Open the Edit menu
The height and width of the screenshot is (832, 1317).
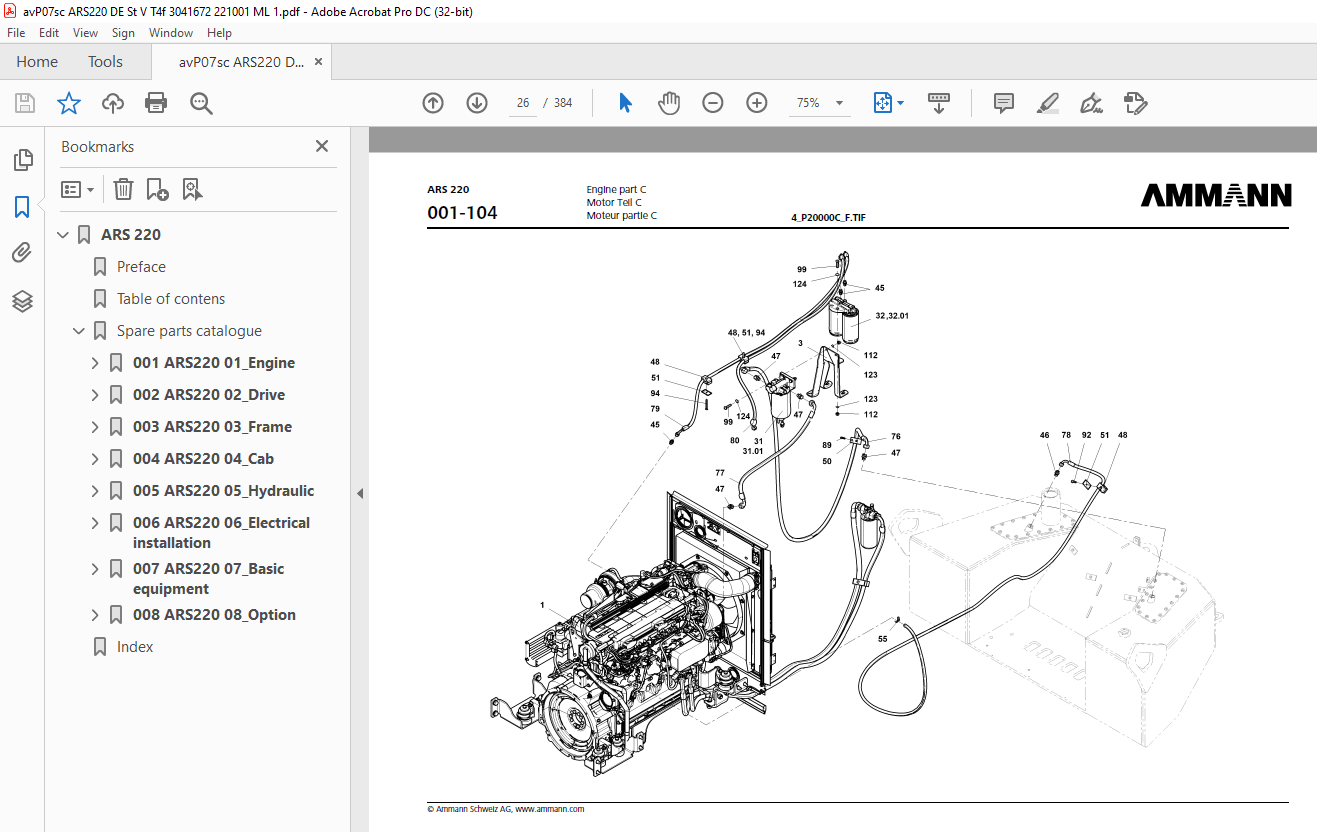pos(49,33)
